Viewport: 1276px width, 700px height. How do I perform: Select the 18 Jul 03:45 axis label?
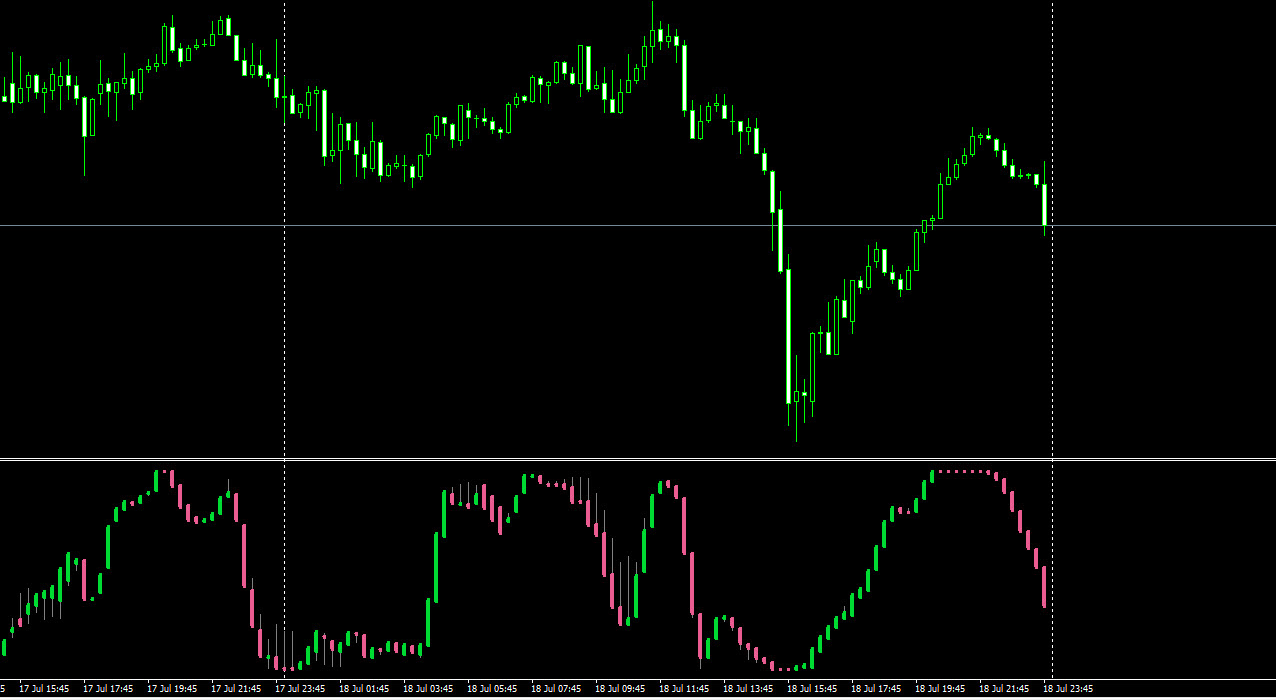point(428,689)
